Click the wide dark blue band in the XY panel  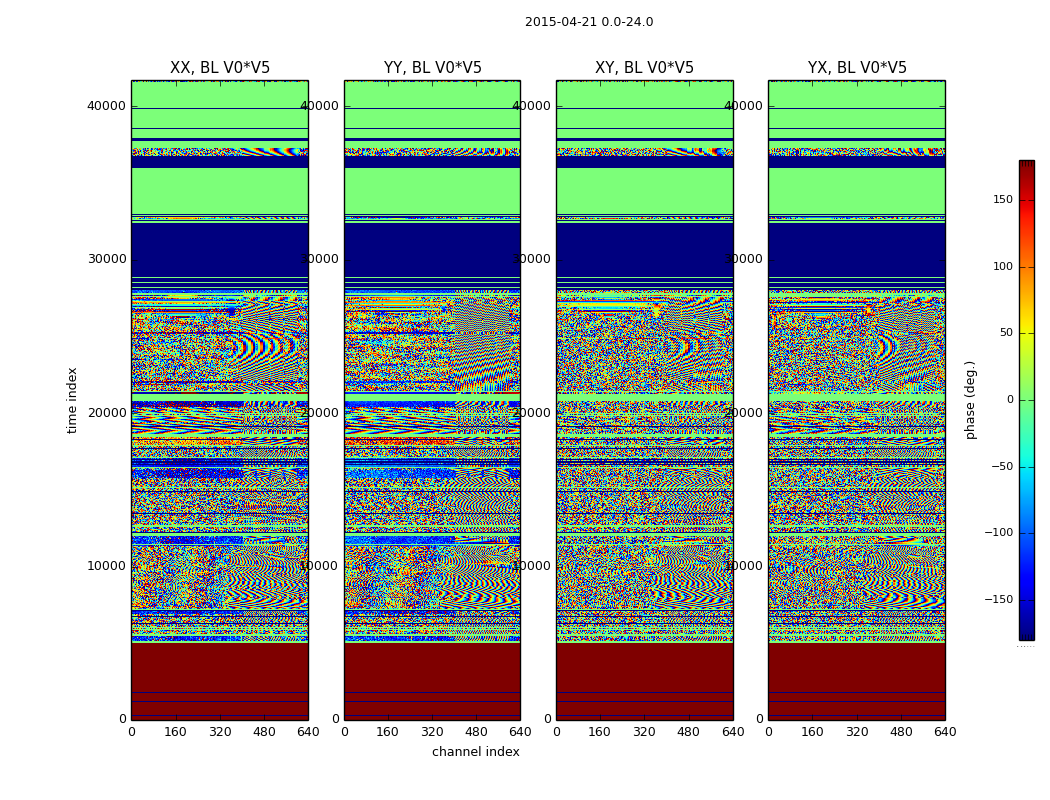click(x=645, y=250)
